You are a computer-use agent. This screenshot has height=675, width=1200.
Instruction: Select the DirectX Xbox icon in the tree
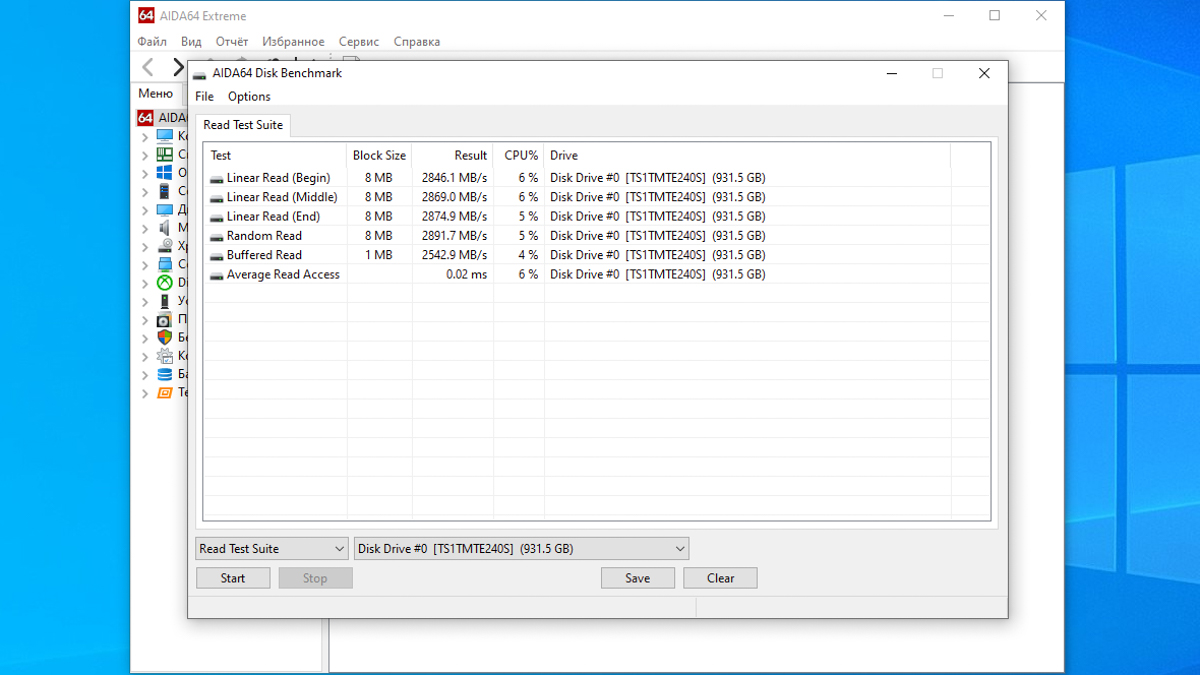[165, 283]
